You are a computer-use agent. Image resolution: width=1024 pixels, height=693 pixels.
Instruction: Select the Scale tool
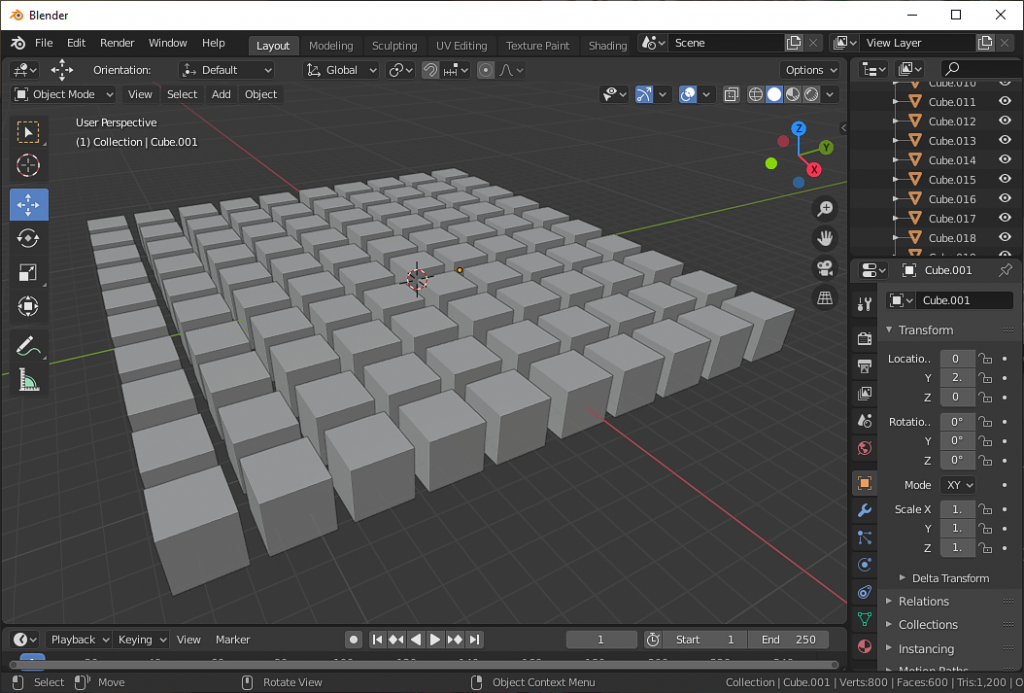(29, 272)
